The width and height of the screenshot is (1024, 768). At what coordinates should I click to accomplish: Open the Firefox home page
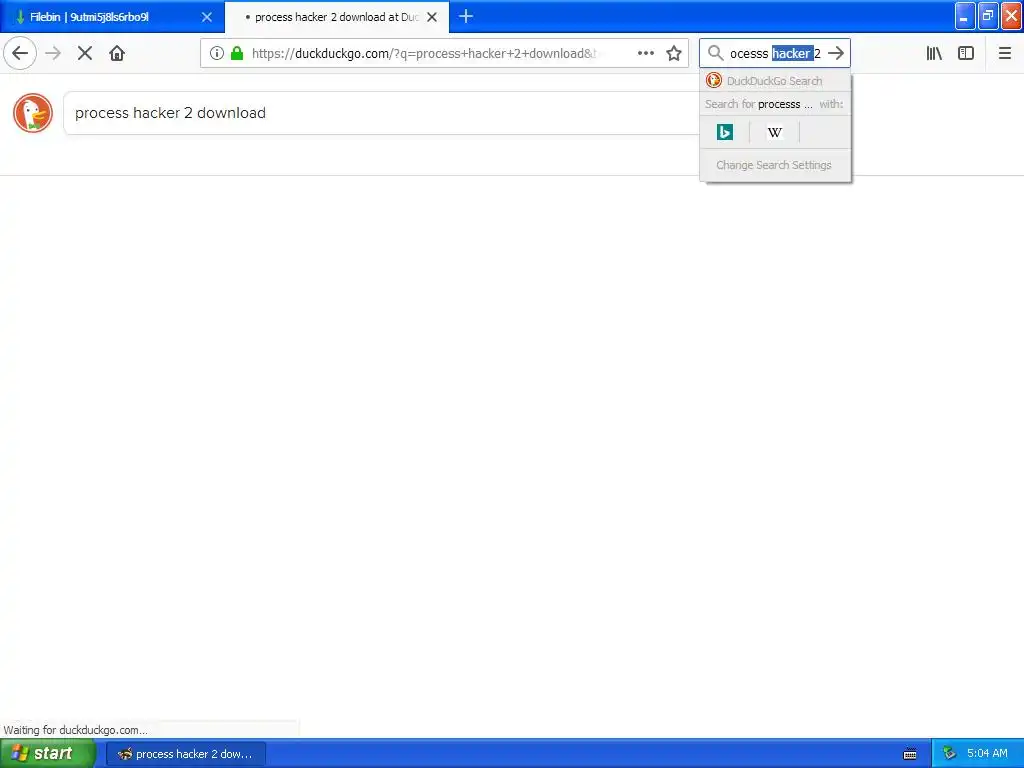[x=117, y=53]
